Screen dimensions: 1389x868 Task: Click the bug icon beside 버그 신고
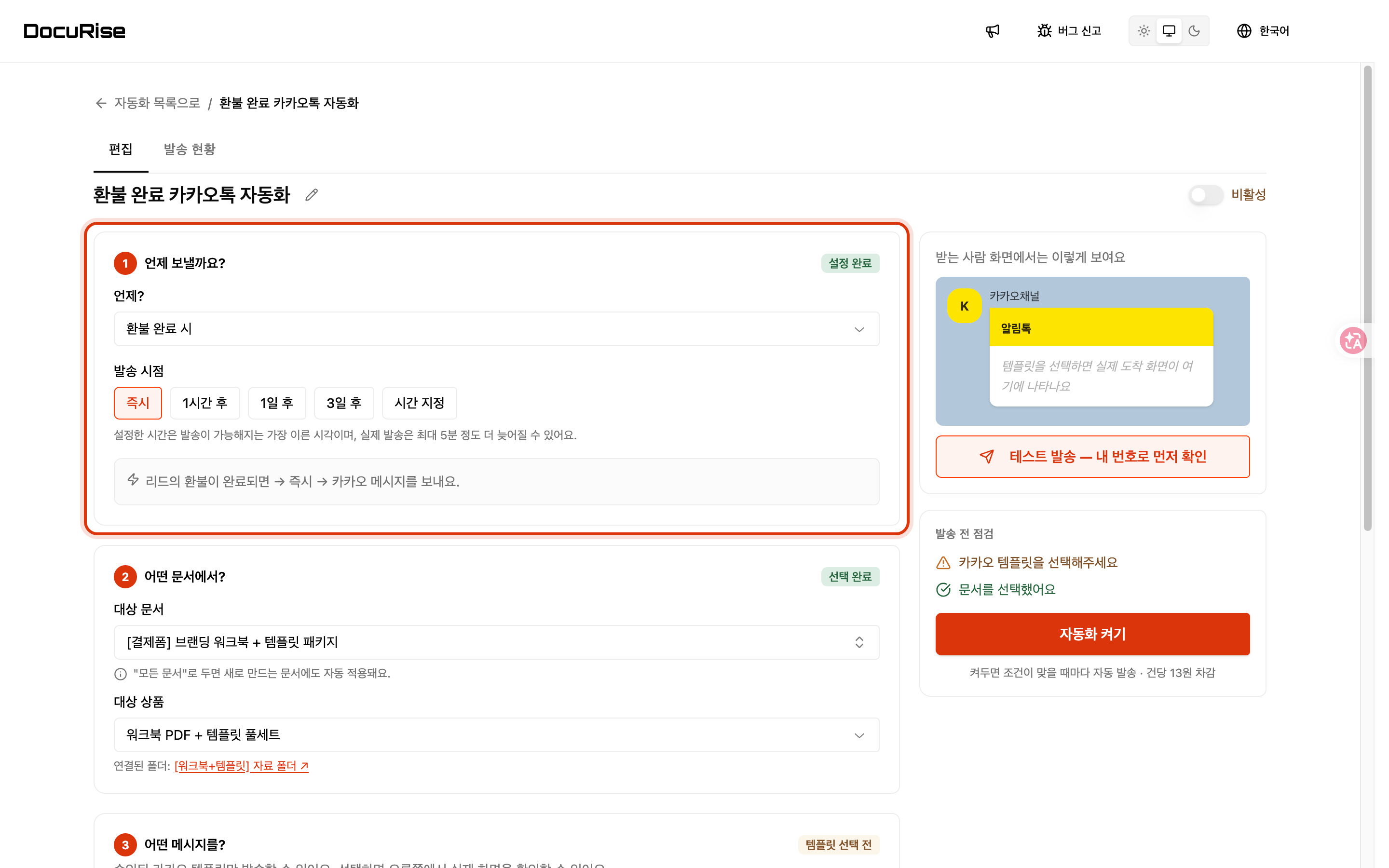pos(1044,31)
